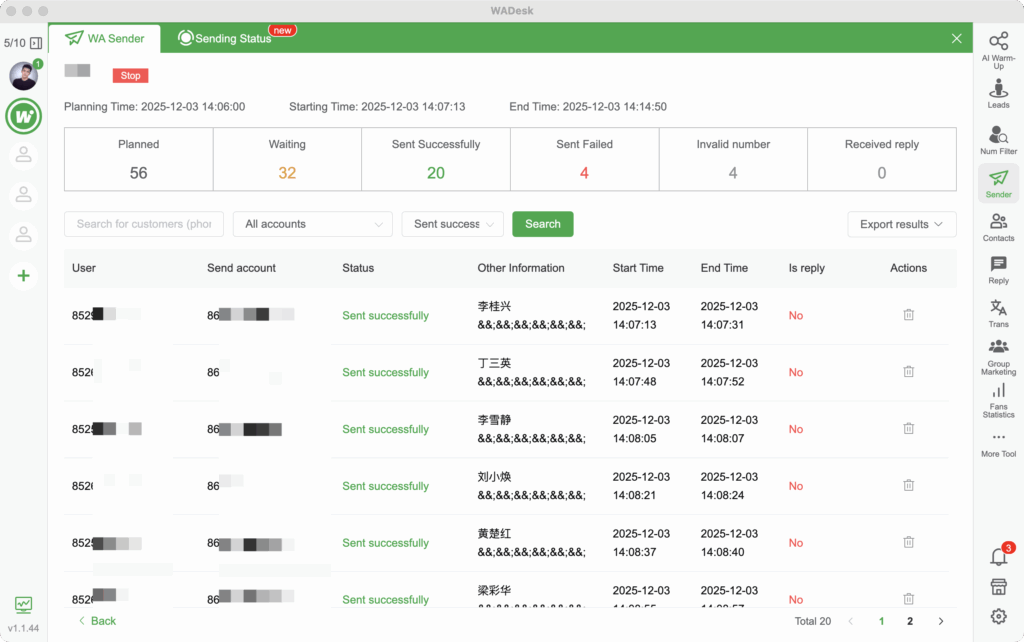Click the Search button
The width and height of the screenshot is (1024, 642).
coord(542,224)
